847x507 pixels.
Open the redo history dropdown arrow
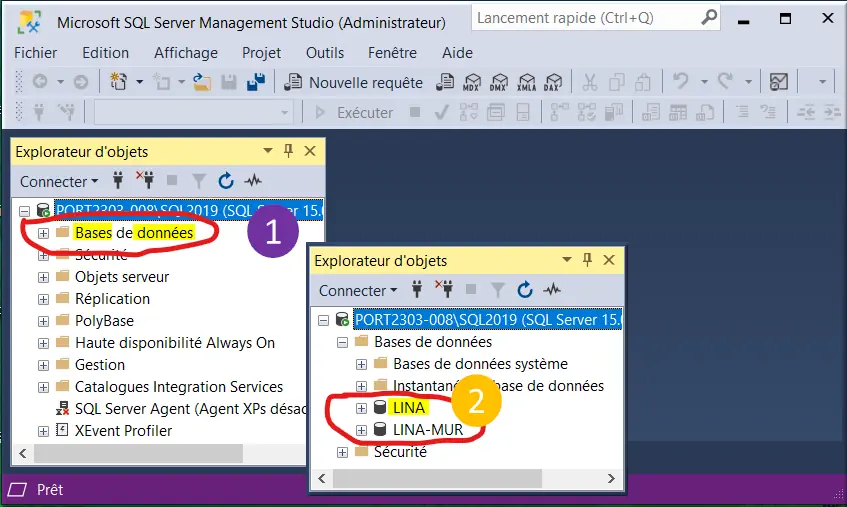pyautogui.click(x=748, y=82)
